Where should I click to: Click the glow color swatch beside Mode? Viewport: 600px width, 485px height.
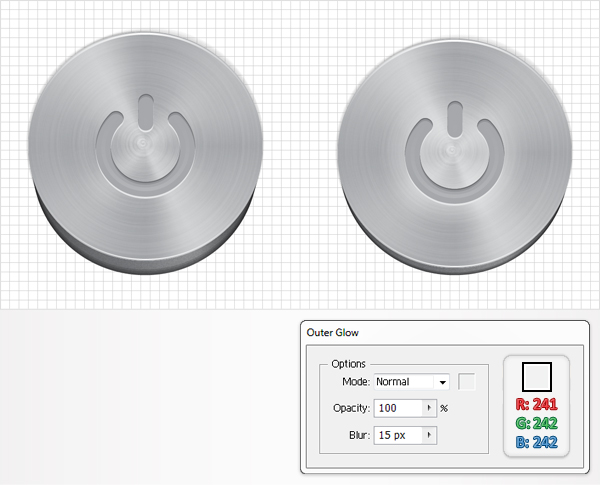click(x=466, y=382)
